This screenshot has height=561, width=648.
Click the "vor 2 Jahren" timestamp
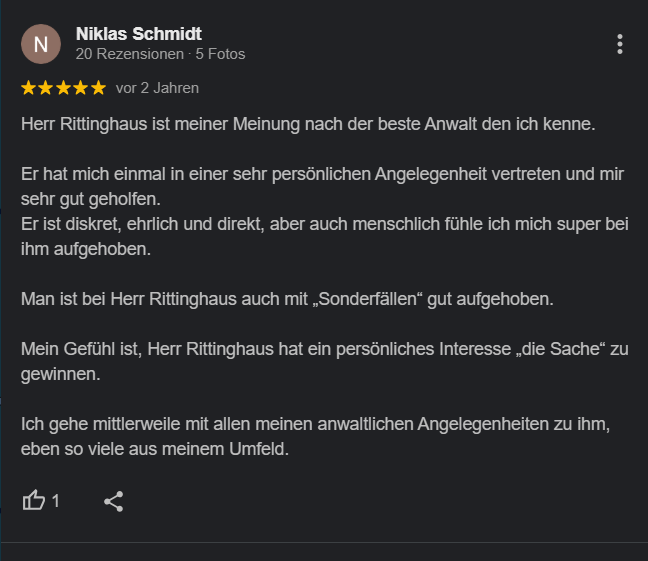(x=157, y=88)
